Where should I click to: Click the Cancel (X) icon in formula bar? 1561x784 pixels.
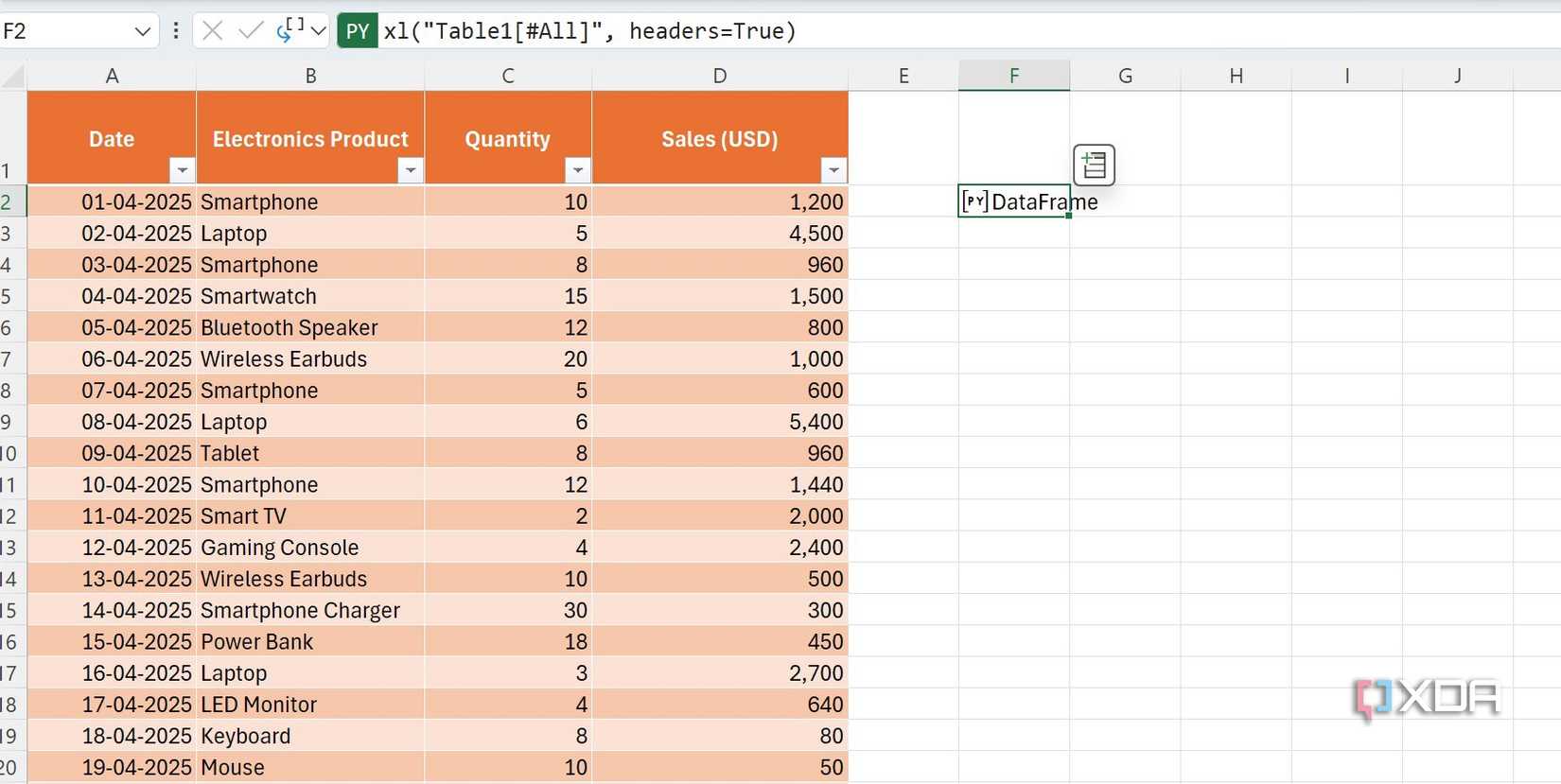tap(213, 31)
